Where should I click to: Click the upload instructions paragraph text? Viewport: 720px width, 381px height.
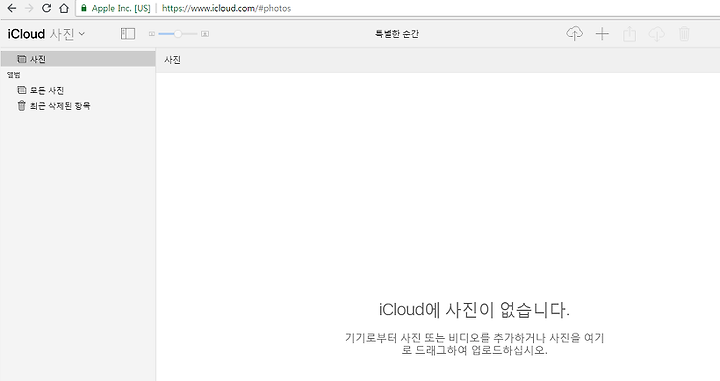474,344
